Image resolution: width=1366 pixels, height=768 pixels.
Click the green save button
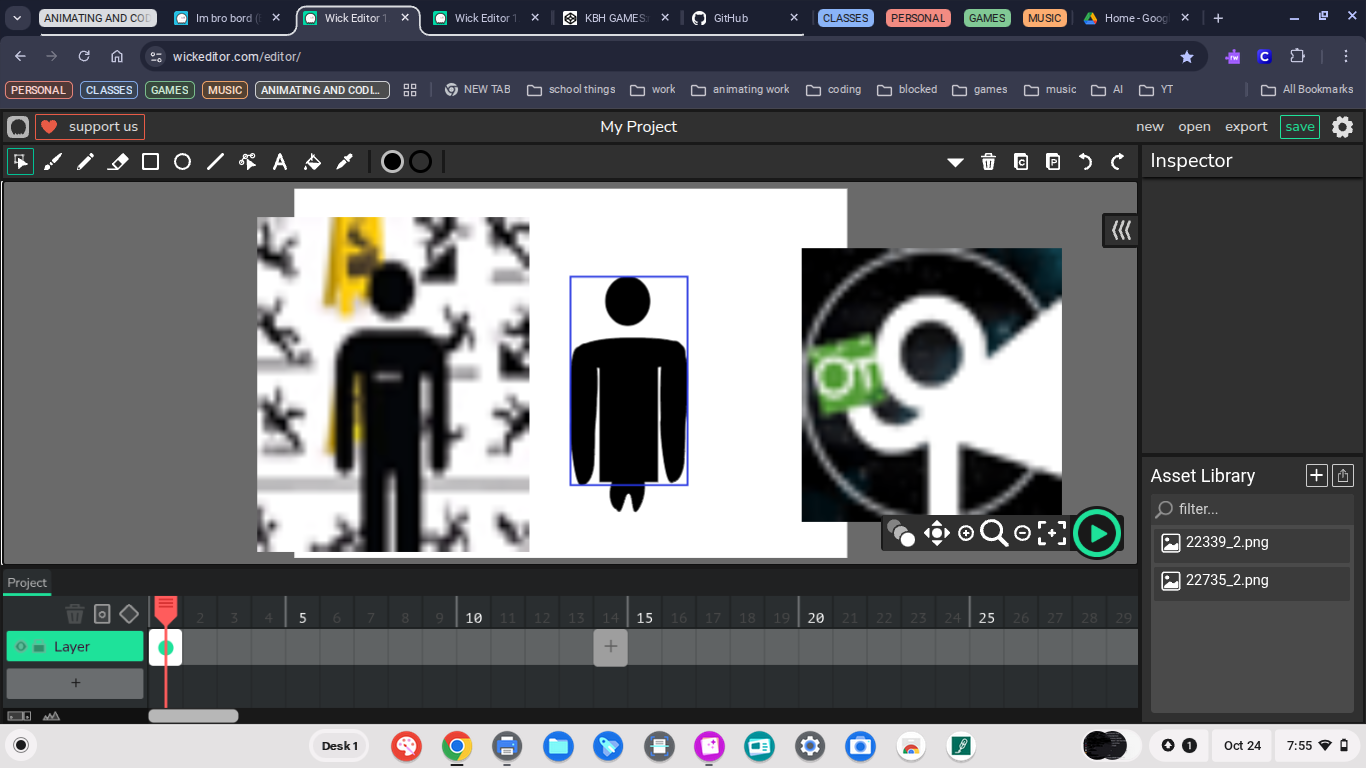point(1300,127)
